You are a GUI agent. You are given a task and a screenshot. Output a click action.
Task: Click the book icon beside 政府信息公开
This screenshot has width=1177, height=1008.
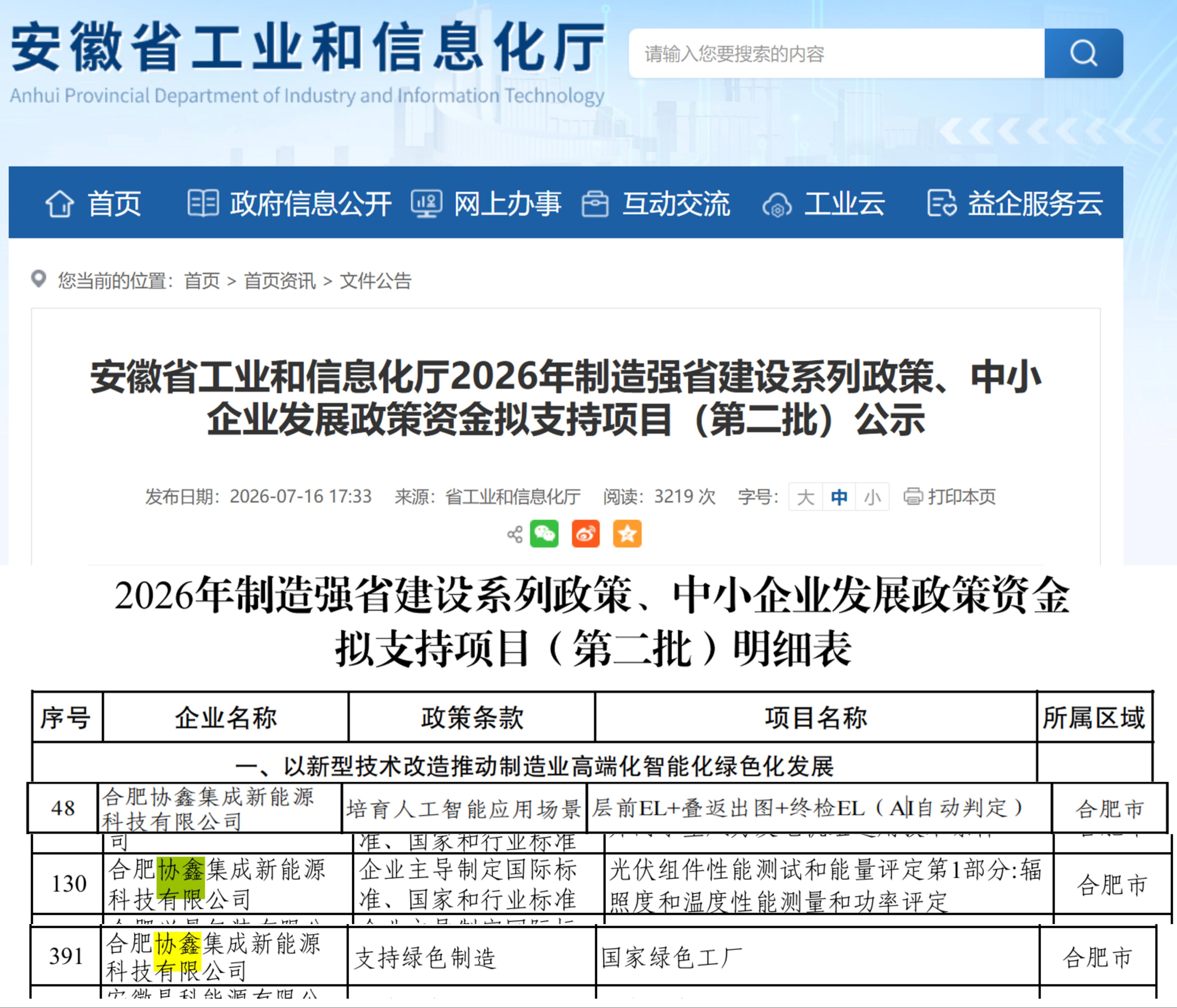click(203, 203)
